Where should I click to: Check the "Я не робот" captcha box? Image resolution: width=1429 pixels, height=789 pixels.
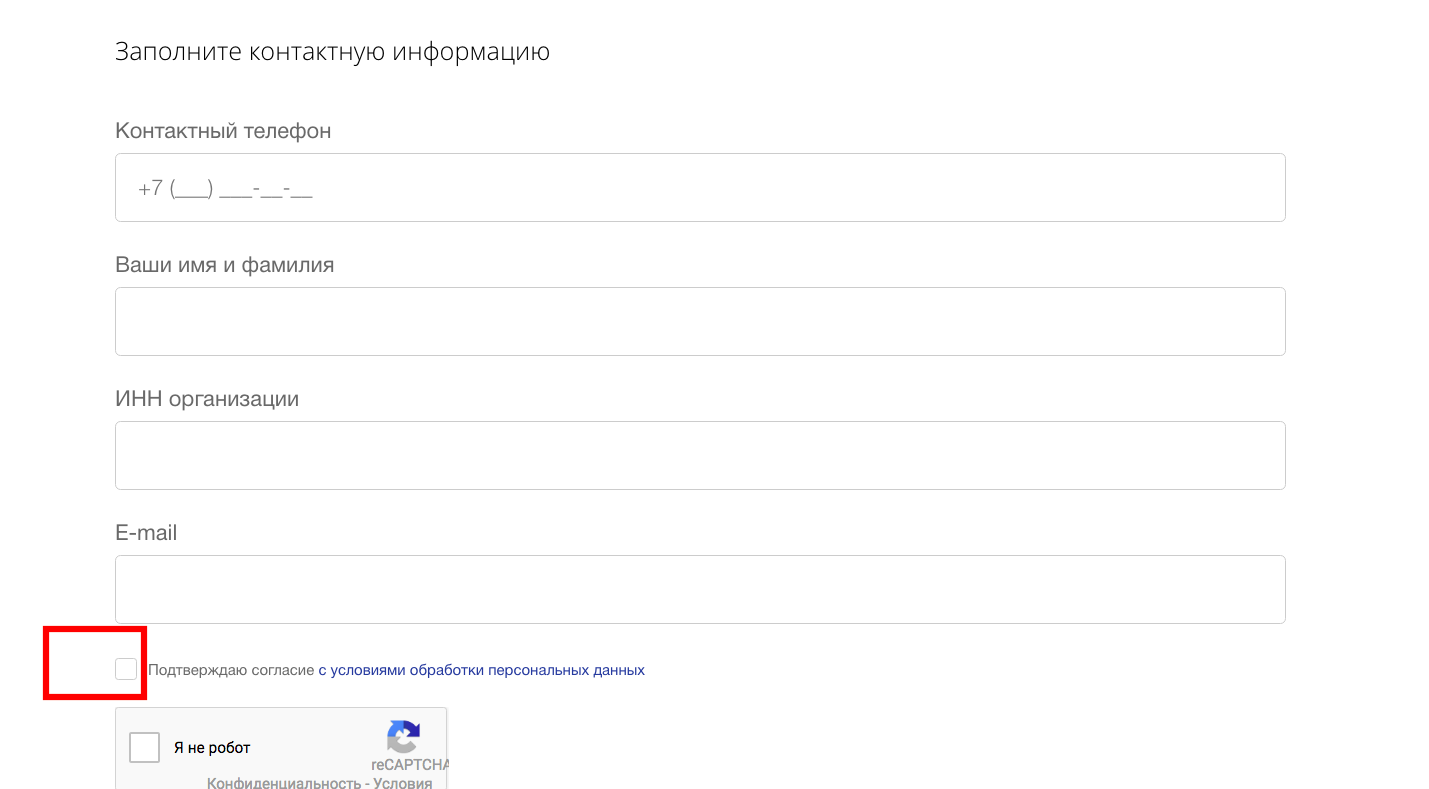click(145, 747)
